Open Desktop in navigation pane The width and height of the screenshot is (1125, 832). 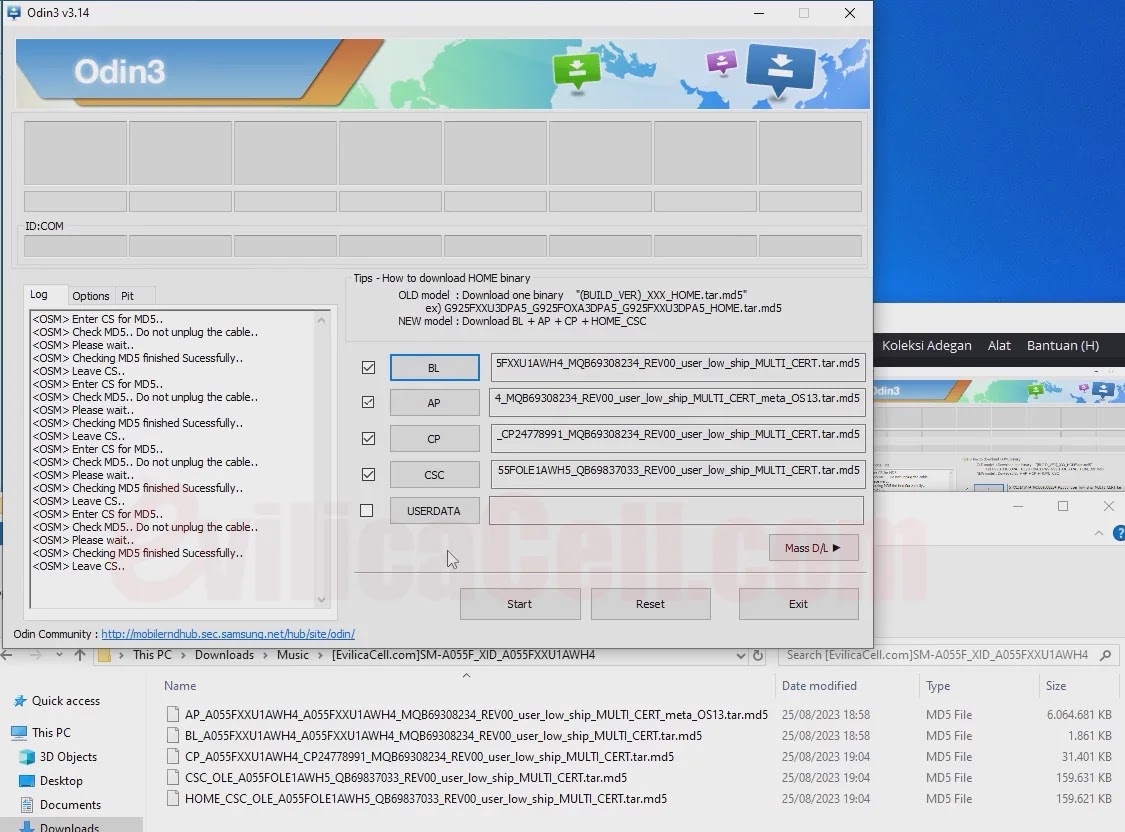pos(61,780)
